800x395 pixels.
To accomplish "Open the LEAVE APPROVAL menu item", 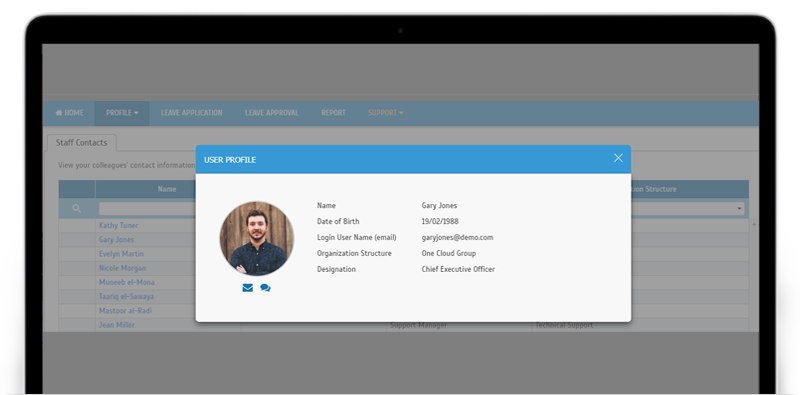I will pyautogui.click(x=271, y=113).
